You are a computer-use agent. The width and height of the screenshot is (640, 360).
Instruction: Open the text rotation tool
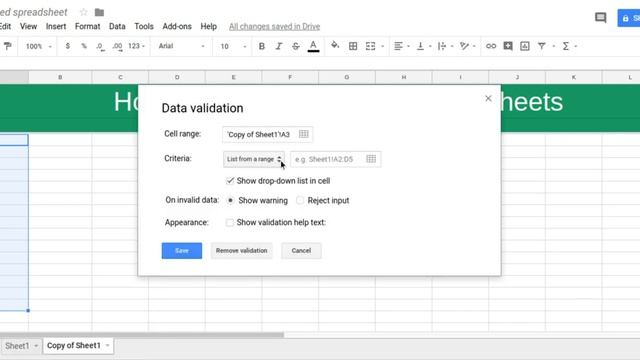(464, 46)
